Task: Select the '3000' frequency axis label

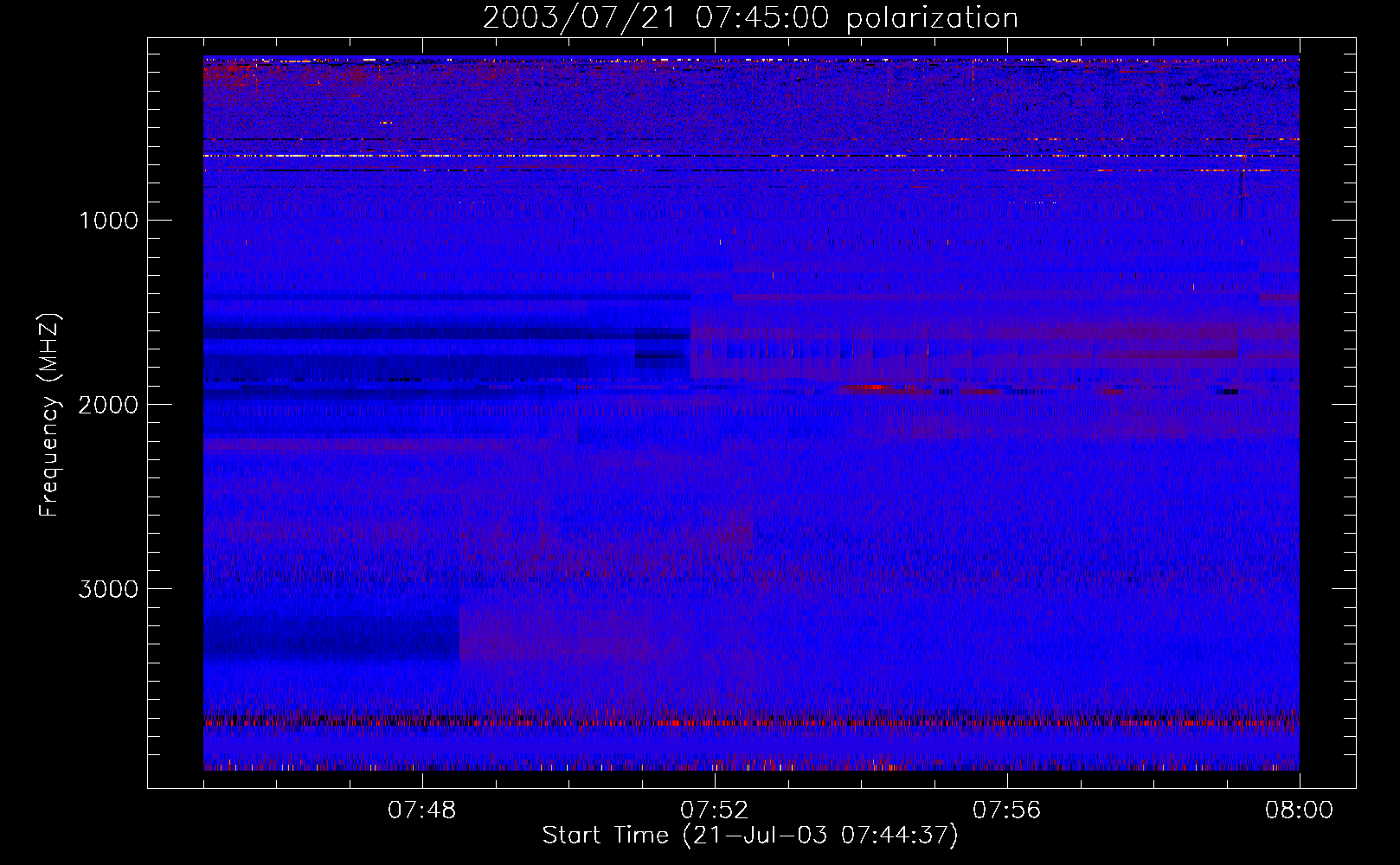Action: [x=108, y=589]
